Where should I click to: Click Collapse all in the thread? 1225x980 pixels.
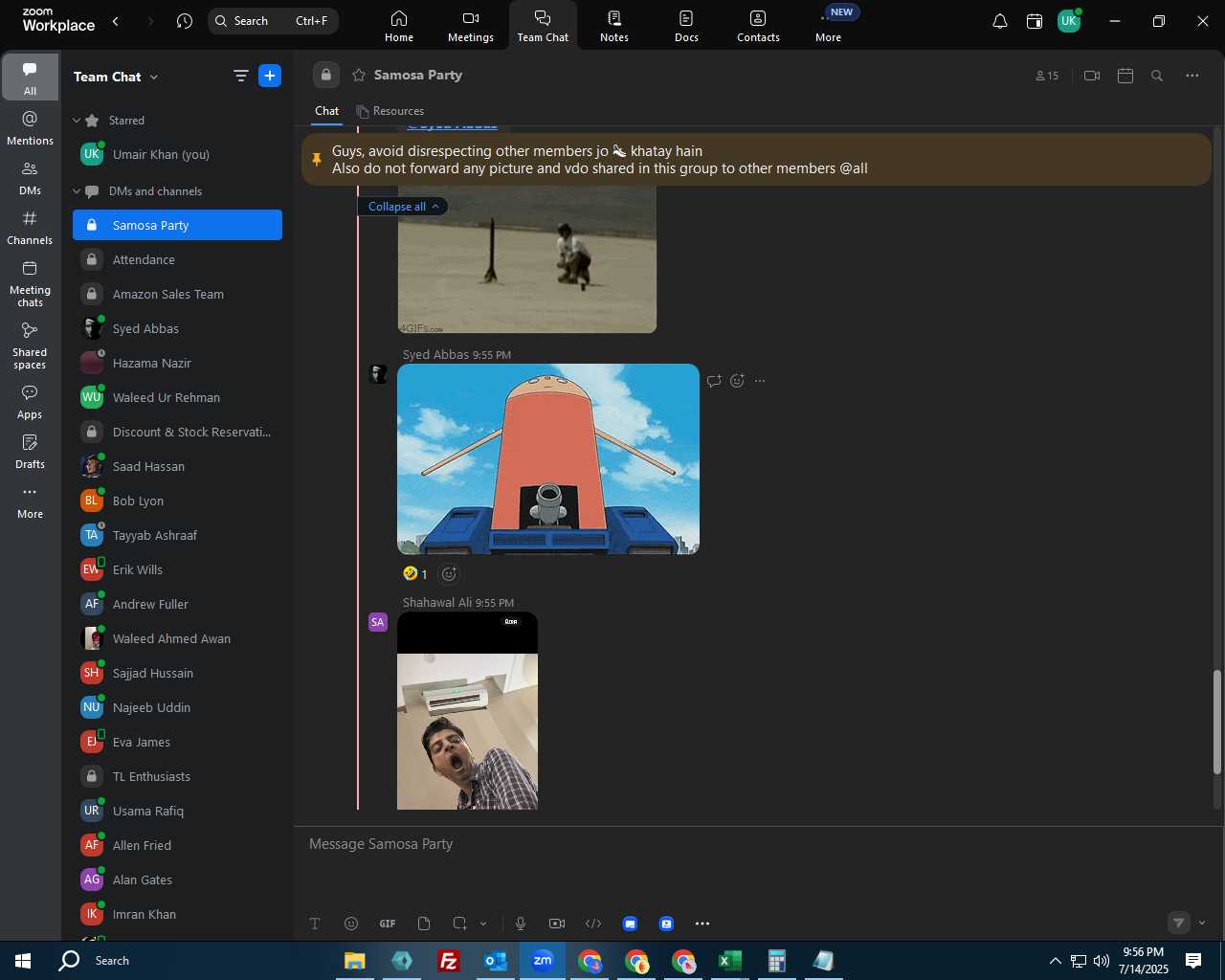[x=403, y=207]
